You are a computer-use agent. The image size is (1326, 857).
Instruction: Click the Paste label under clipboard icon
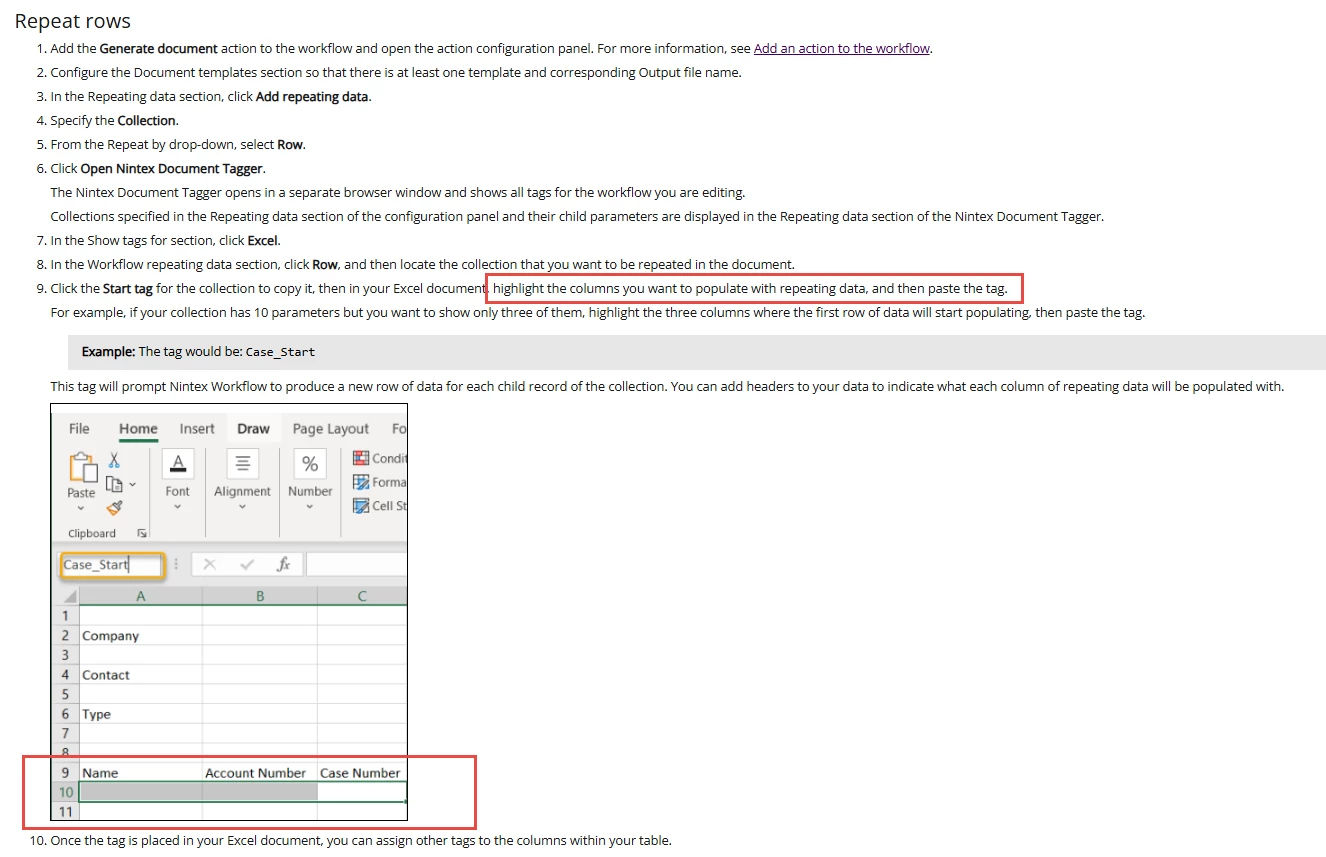point(81,493)
